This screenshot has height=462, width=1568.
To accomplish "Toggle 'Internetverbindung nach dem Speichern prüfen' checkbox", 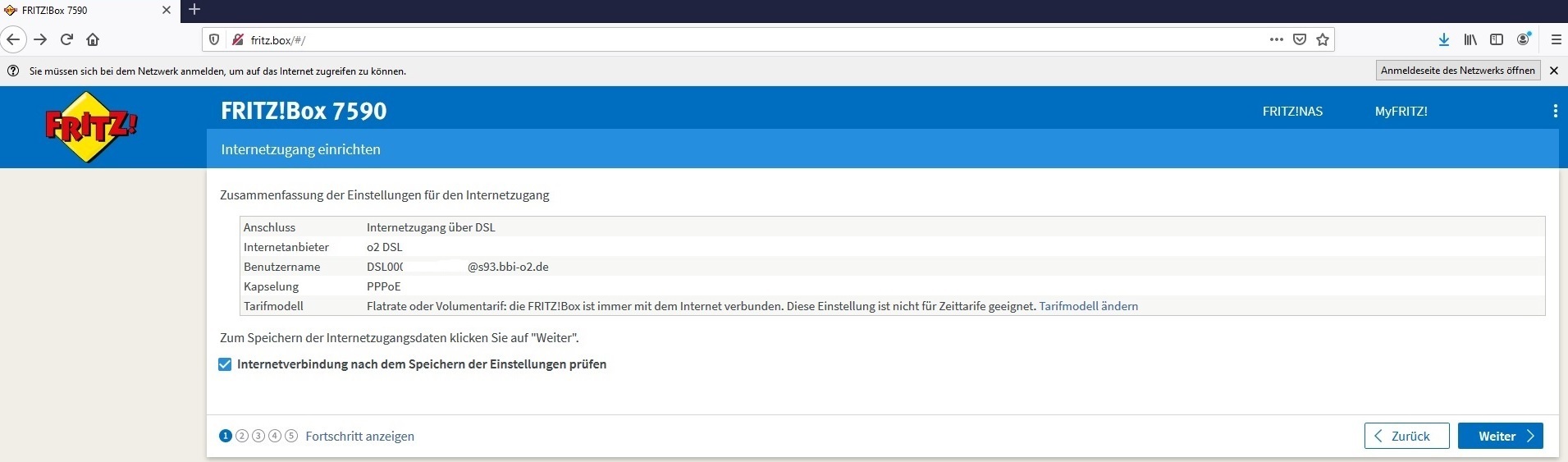I will click(225, 364).
